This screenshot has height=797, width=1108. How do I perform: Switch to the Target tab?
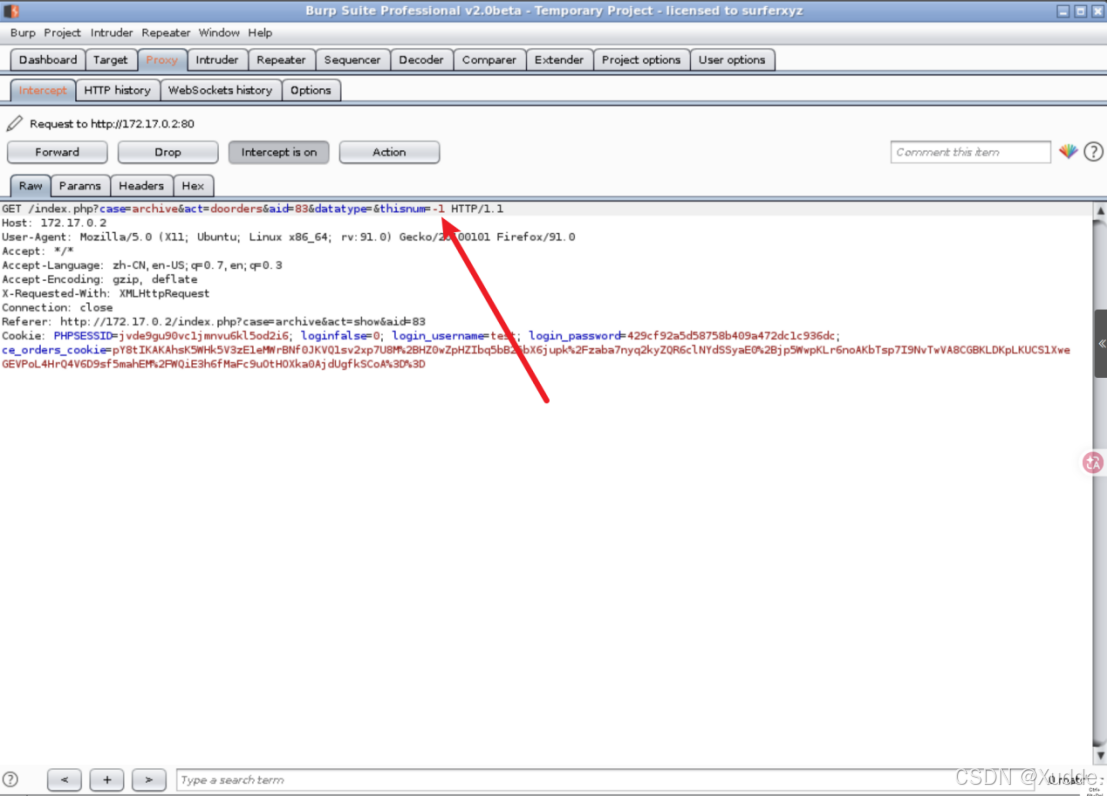pyautogui.click(x=111, y=60)
